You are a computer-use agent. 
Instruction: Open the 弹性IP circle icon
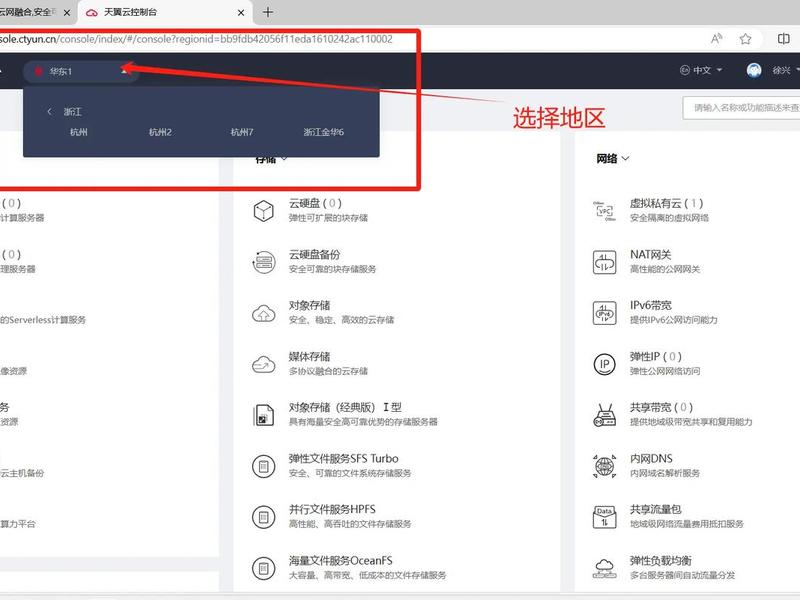[605, 364]
